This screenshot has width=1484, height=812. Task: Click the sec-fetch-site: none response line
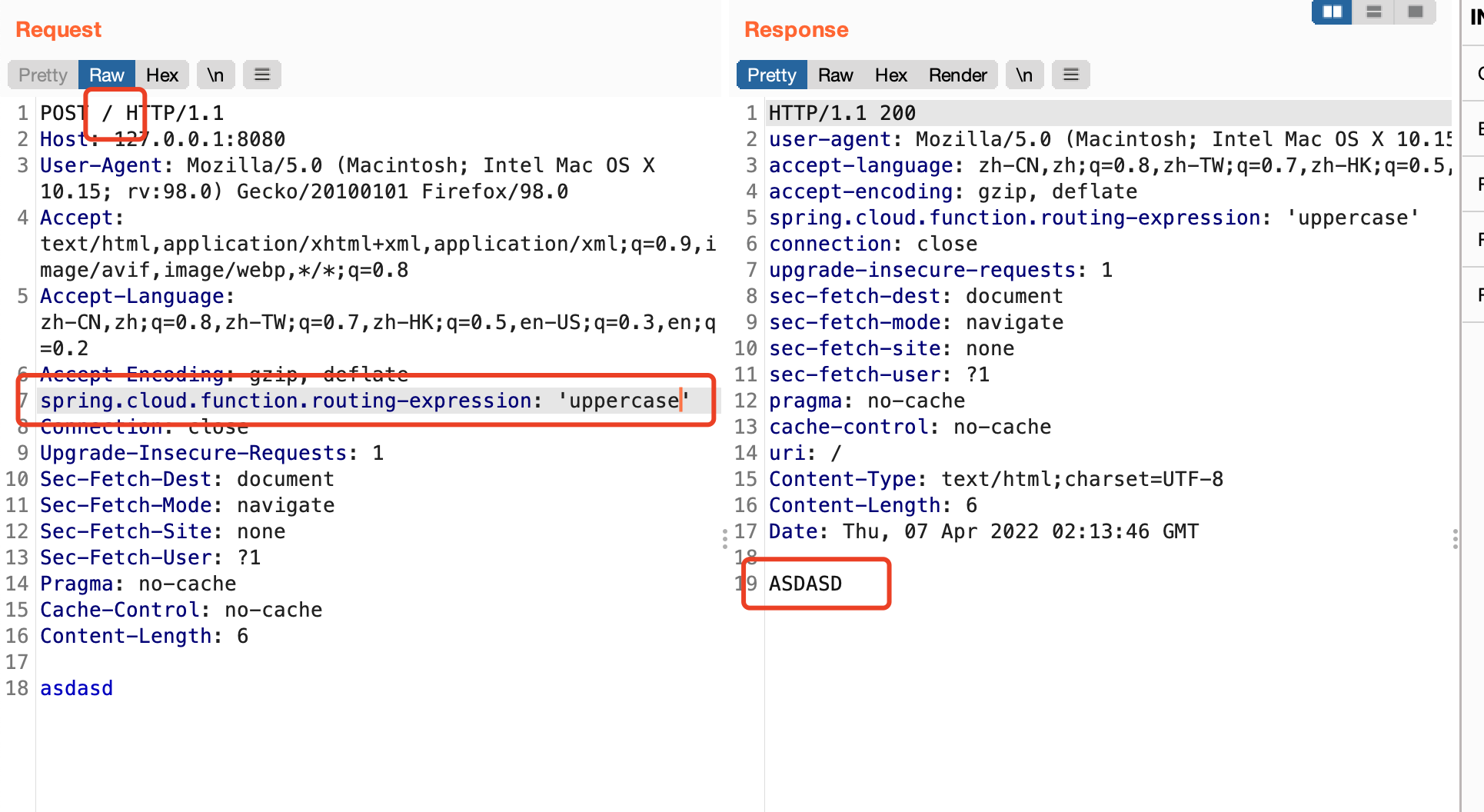892,348
